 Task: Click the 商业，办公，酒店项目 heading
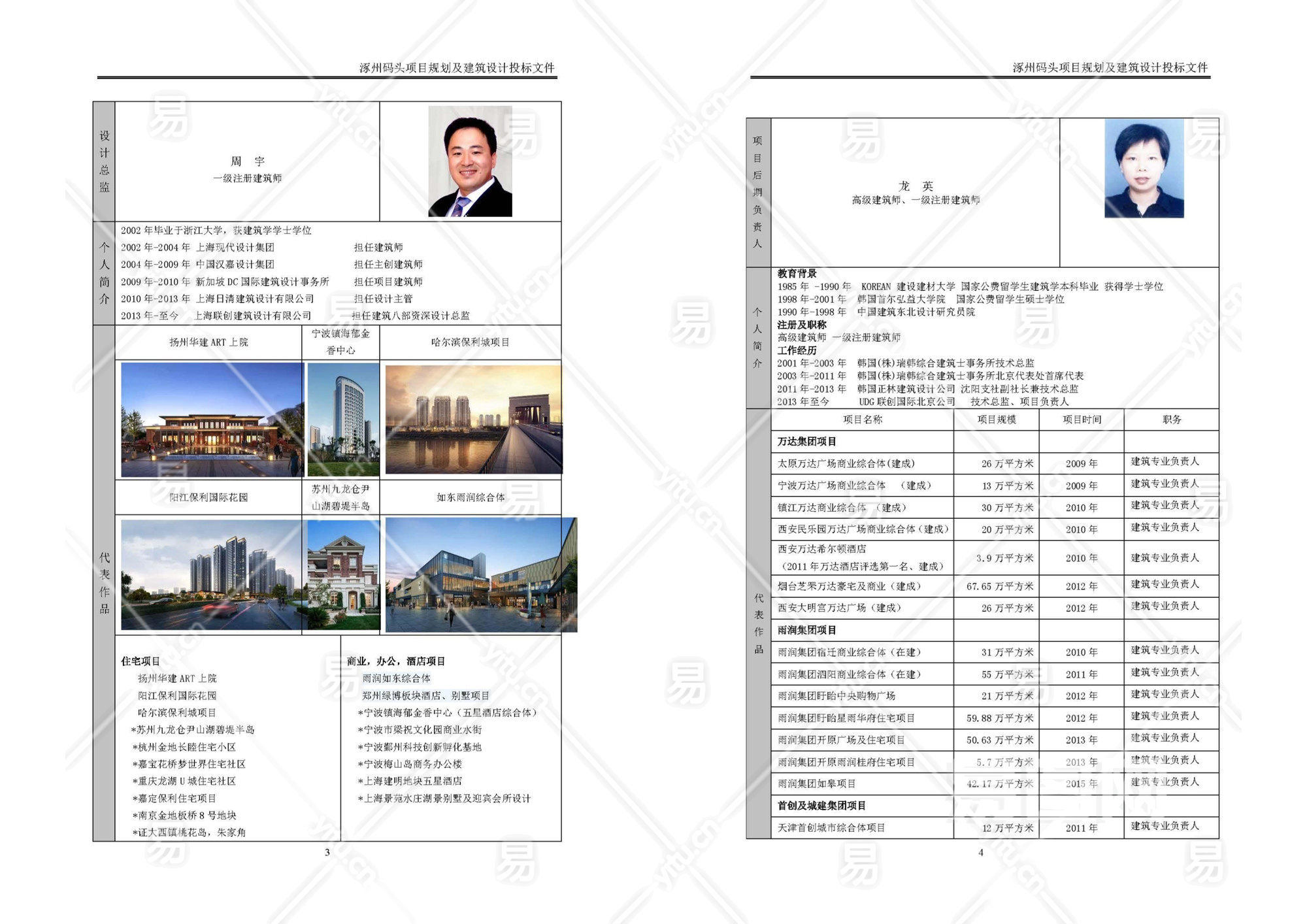396,661
